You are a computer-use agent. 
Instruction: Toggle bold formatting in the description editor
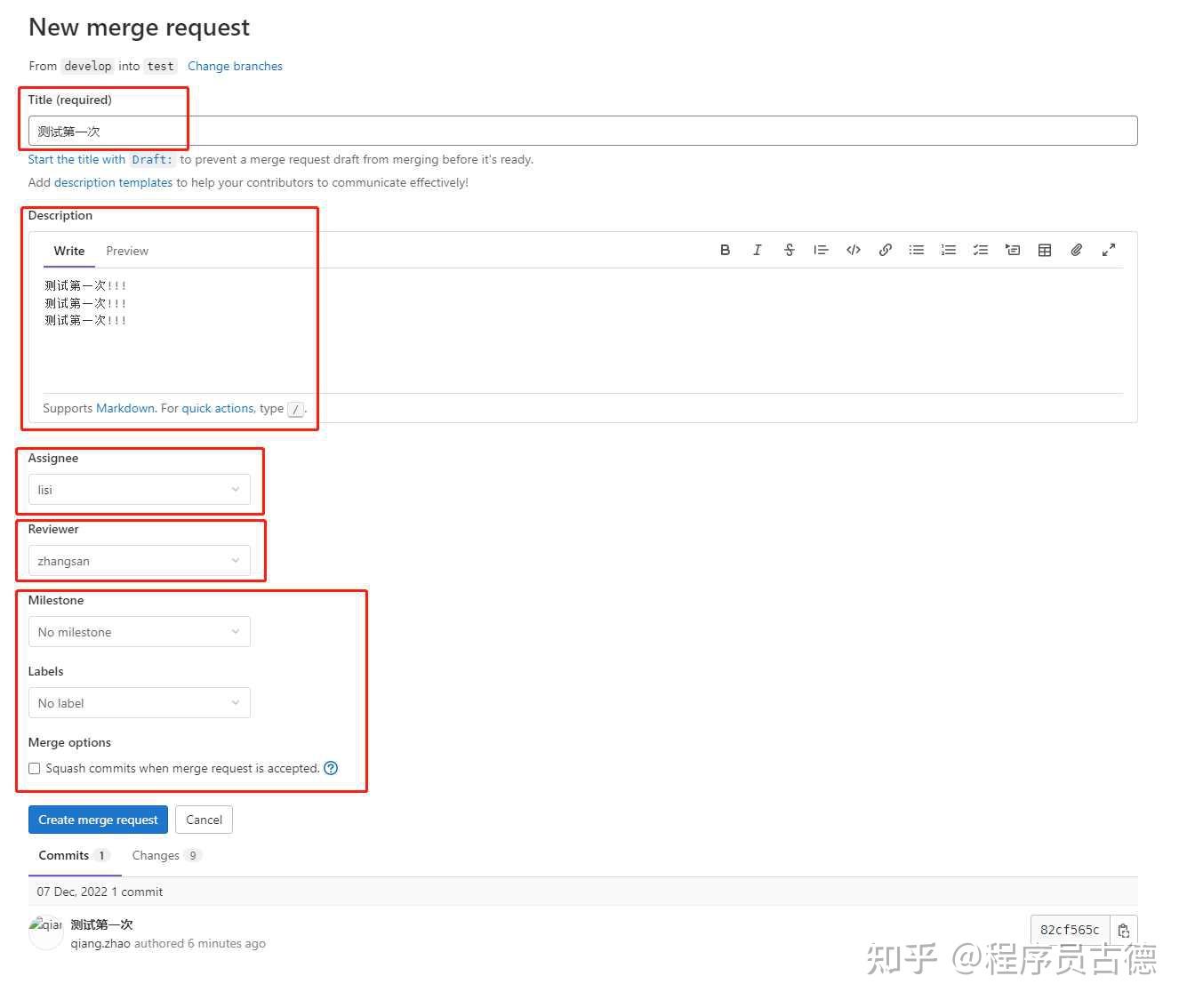(x=725, y=250)
